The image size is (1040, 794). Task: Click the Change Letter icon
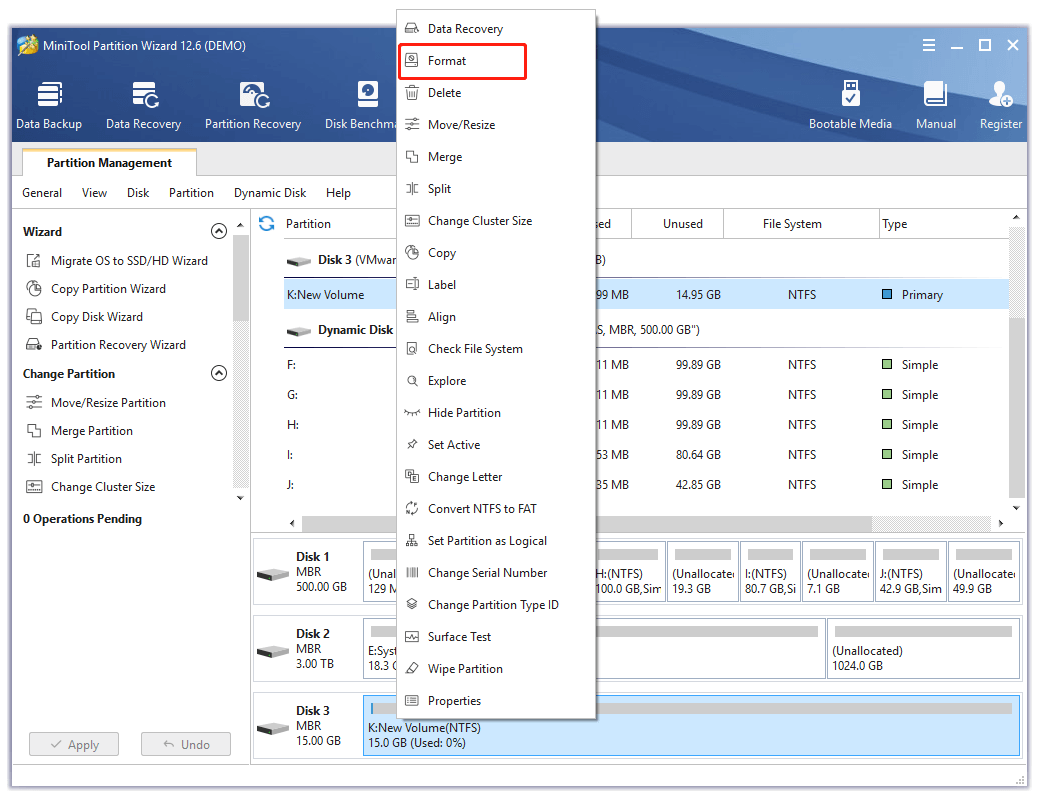tap(412, 476)
